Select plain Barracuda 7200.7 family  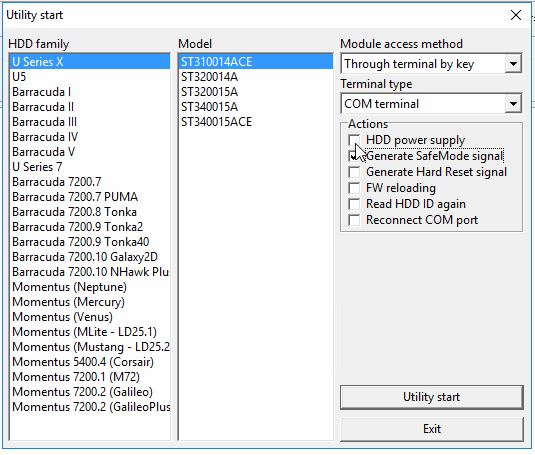(x=90, y=182)
